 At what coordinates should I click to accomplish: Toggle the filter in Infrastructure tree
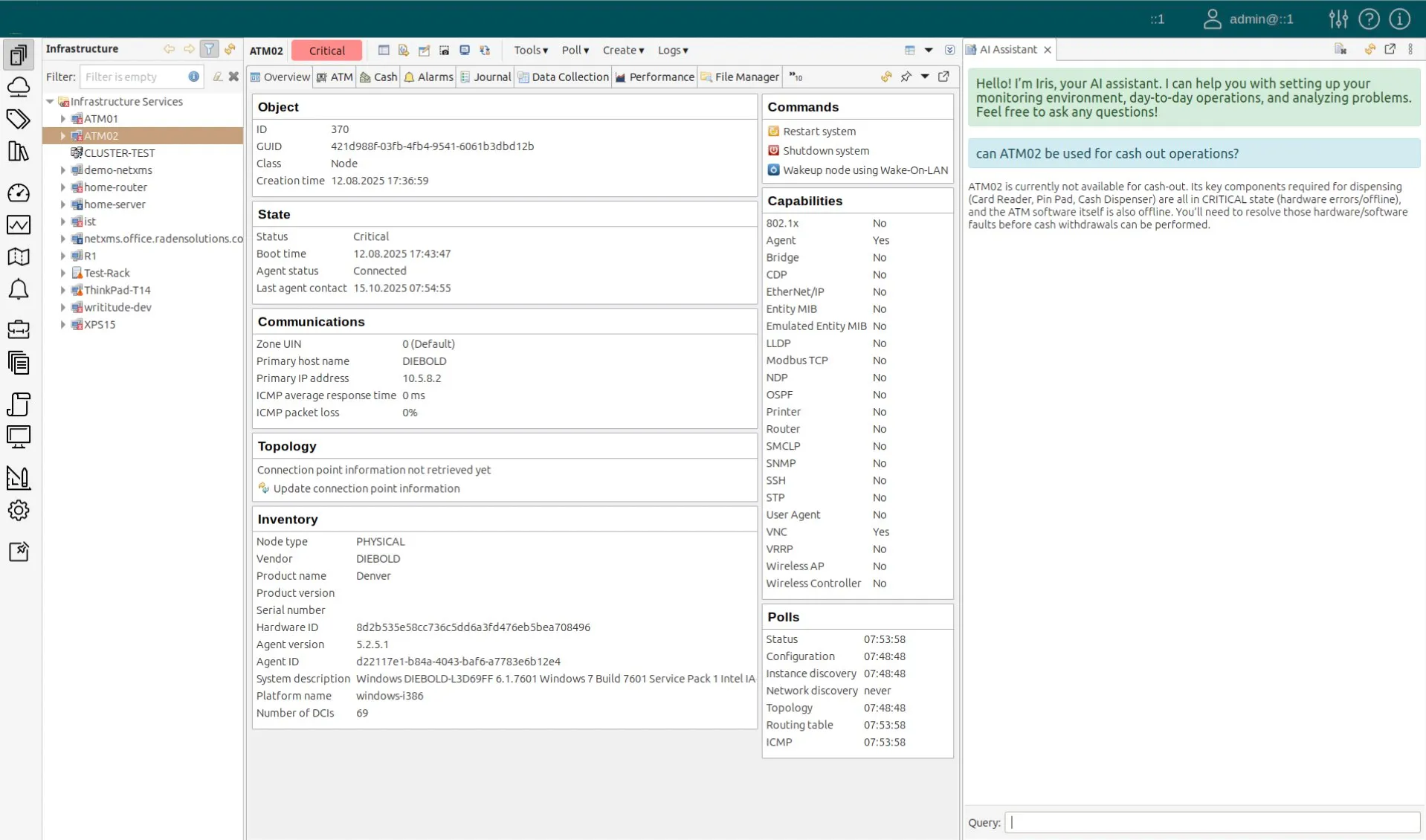pyautogui.click(x=209, y=49)
